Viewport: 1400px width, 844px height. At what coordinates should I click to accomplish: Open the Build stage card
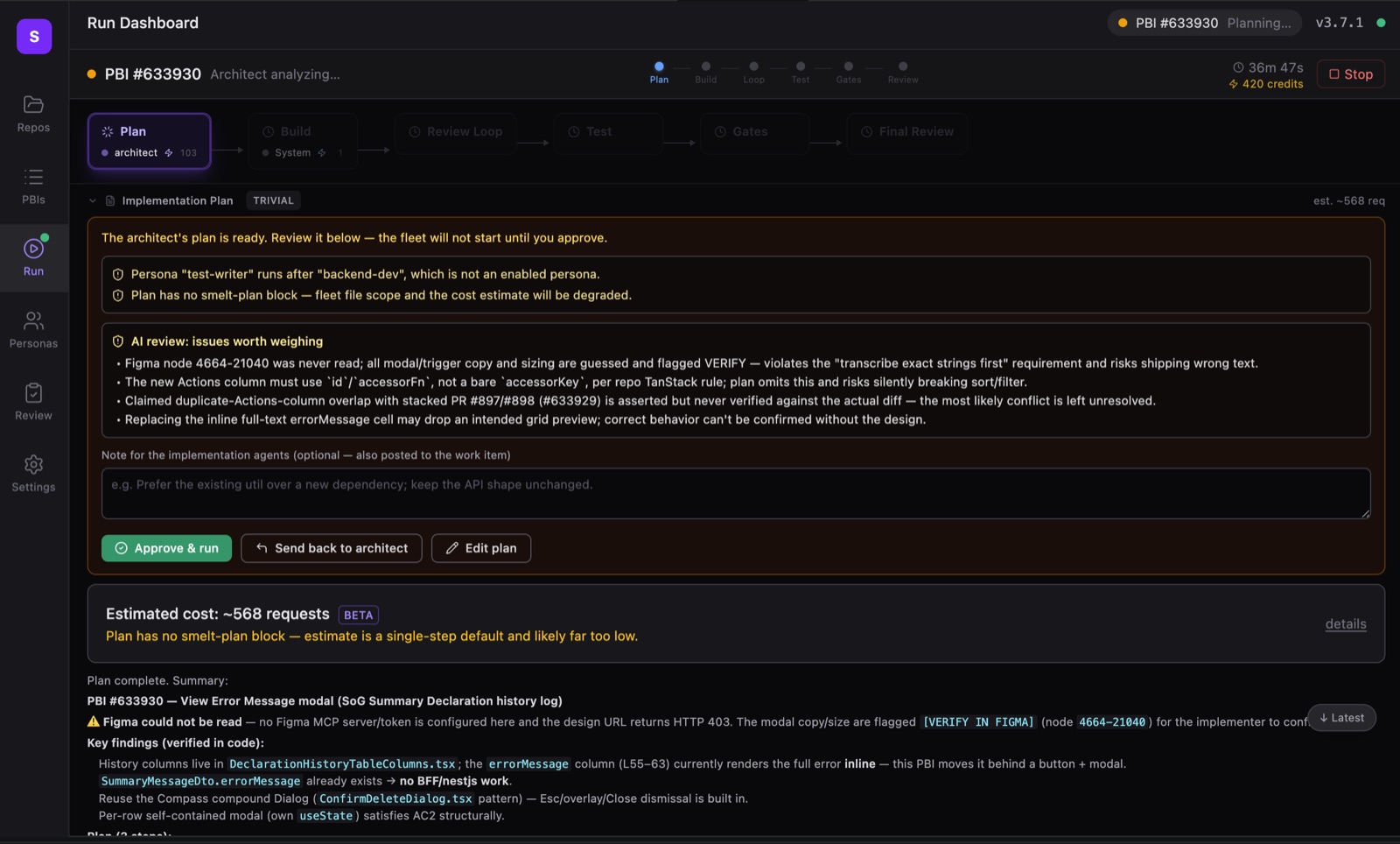[303, 140]
